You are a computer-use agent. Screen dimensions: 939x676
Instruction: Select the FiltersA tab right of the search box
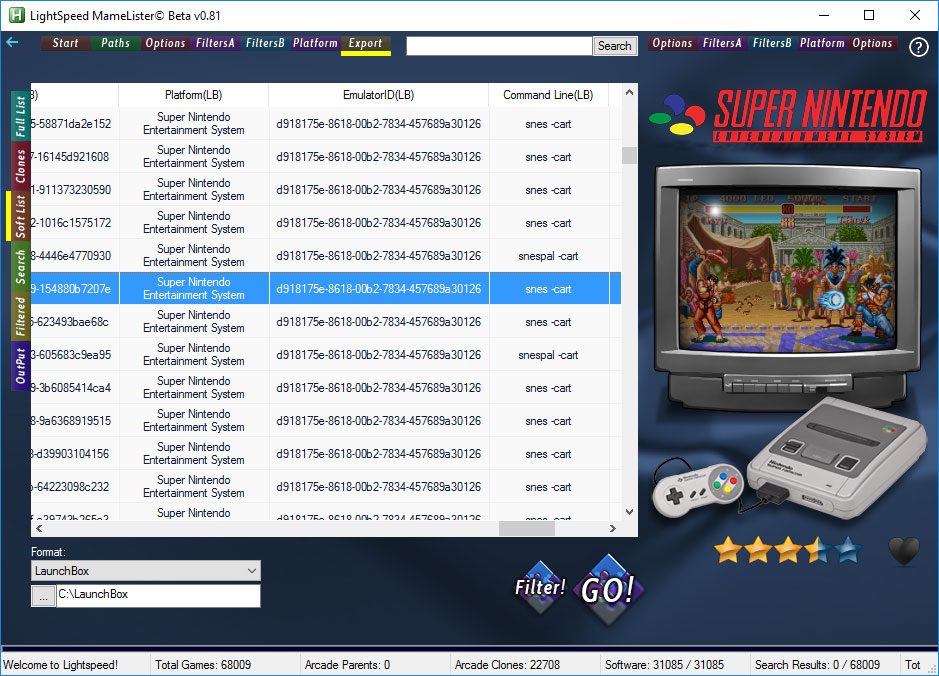722,43
